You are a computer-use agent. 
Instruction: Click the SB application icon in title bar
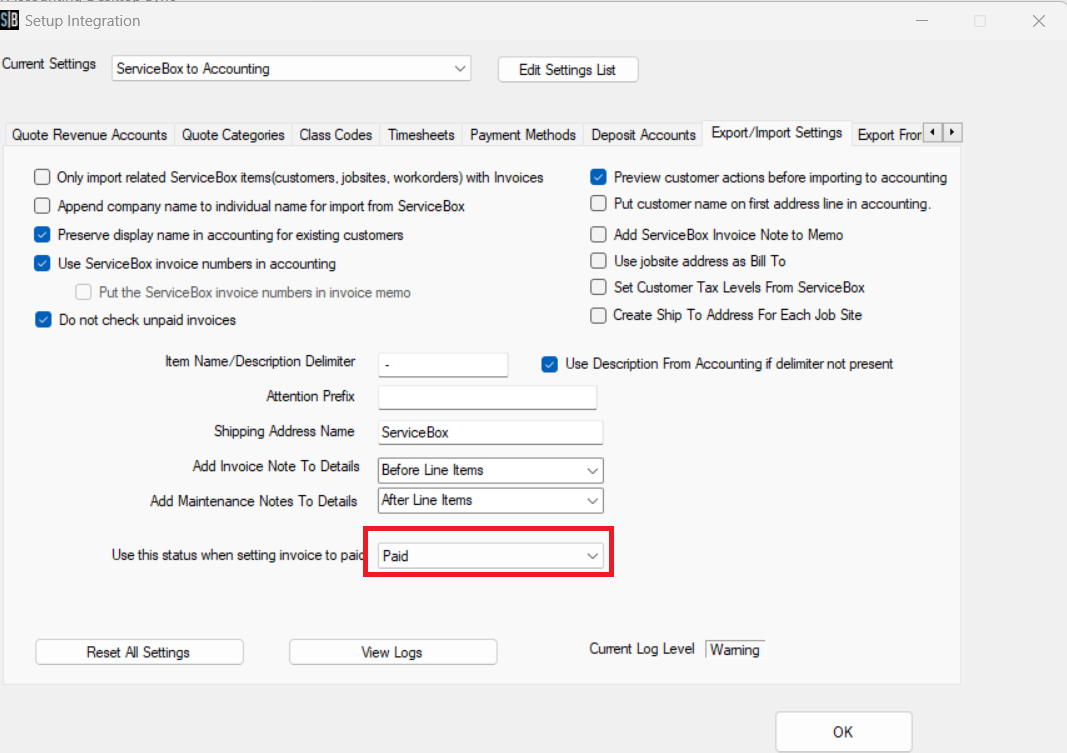click(x=9, y=20)
